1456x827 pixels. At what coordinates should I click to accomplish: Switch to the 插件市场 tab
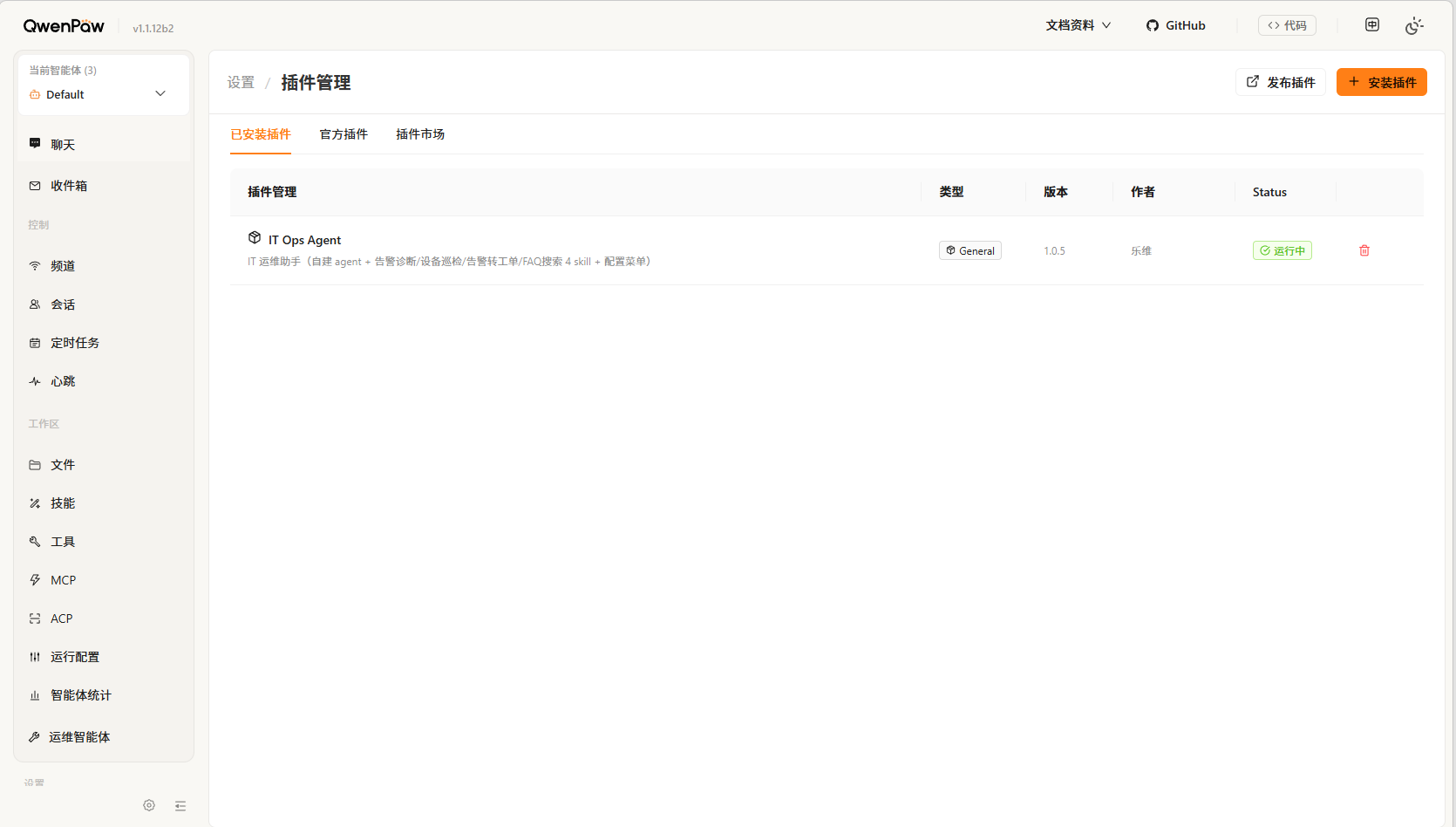coord(420,134)
